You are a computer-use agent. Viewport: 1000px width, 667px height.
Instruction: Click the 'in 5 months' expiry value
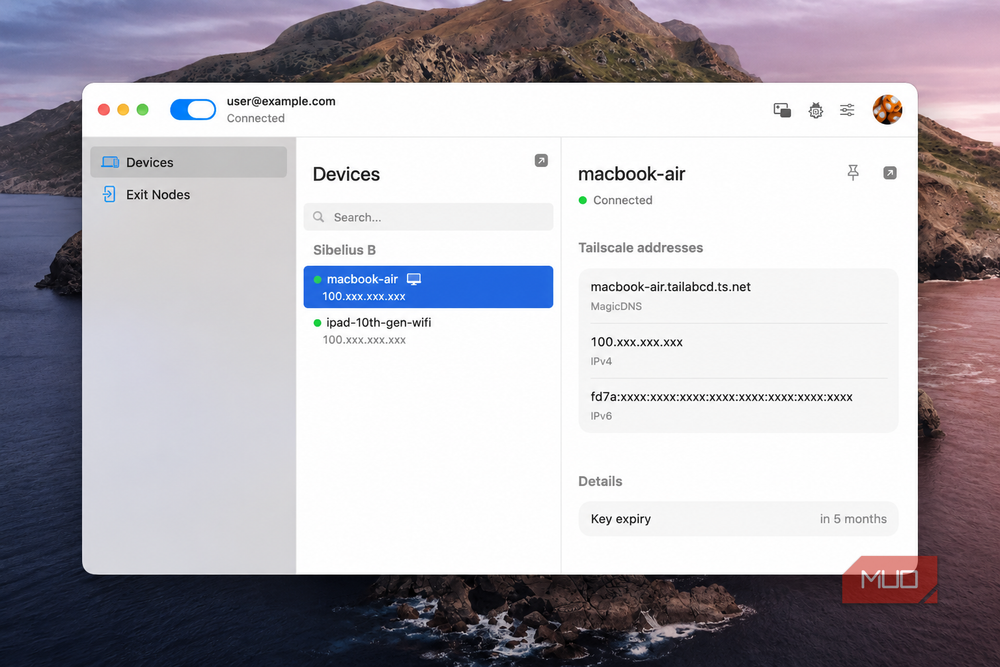tap(853, 518)
